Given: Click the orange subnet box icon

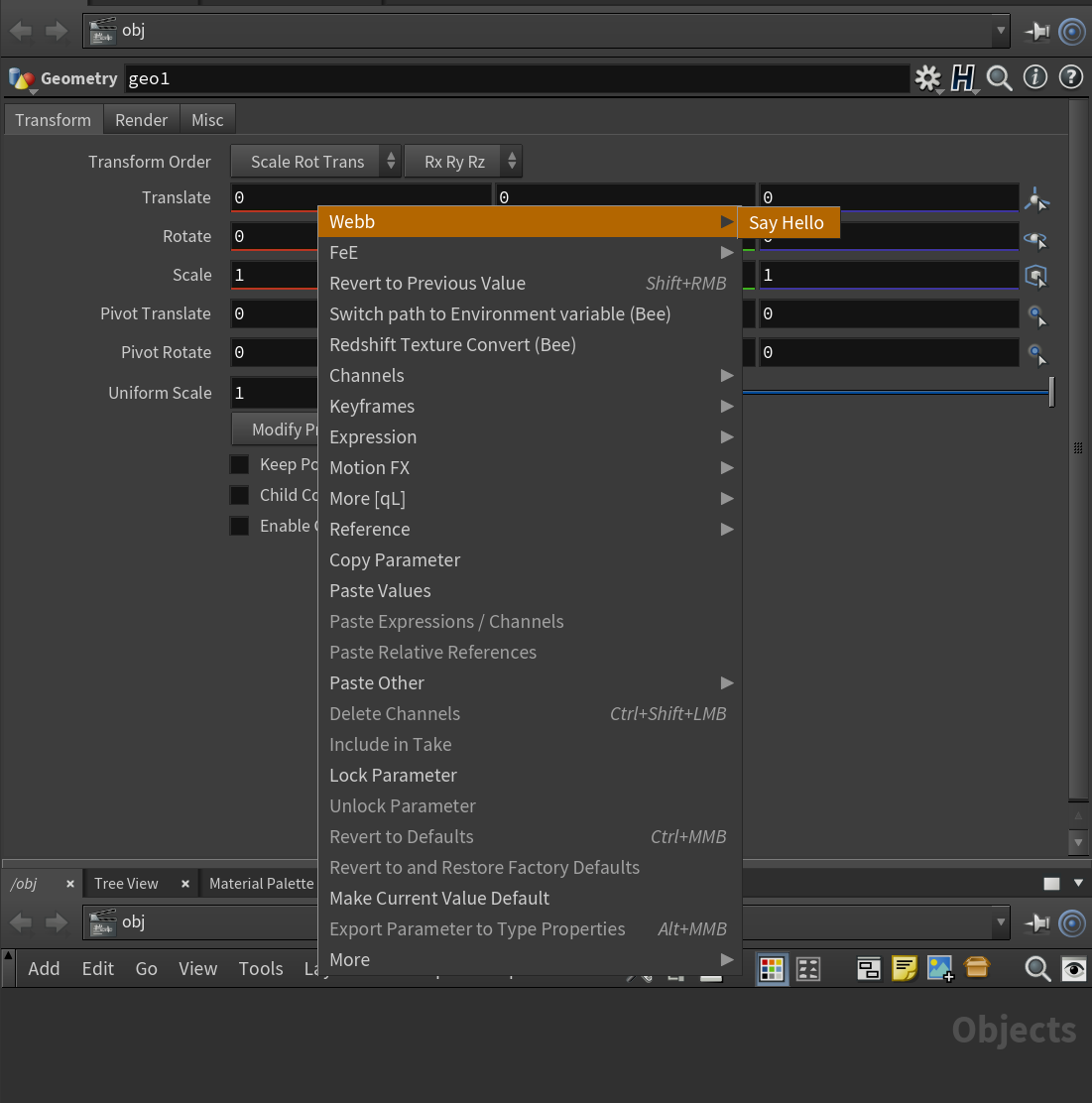Looking at the screenshot, I should (977, 968).
